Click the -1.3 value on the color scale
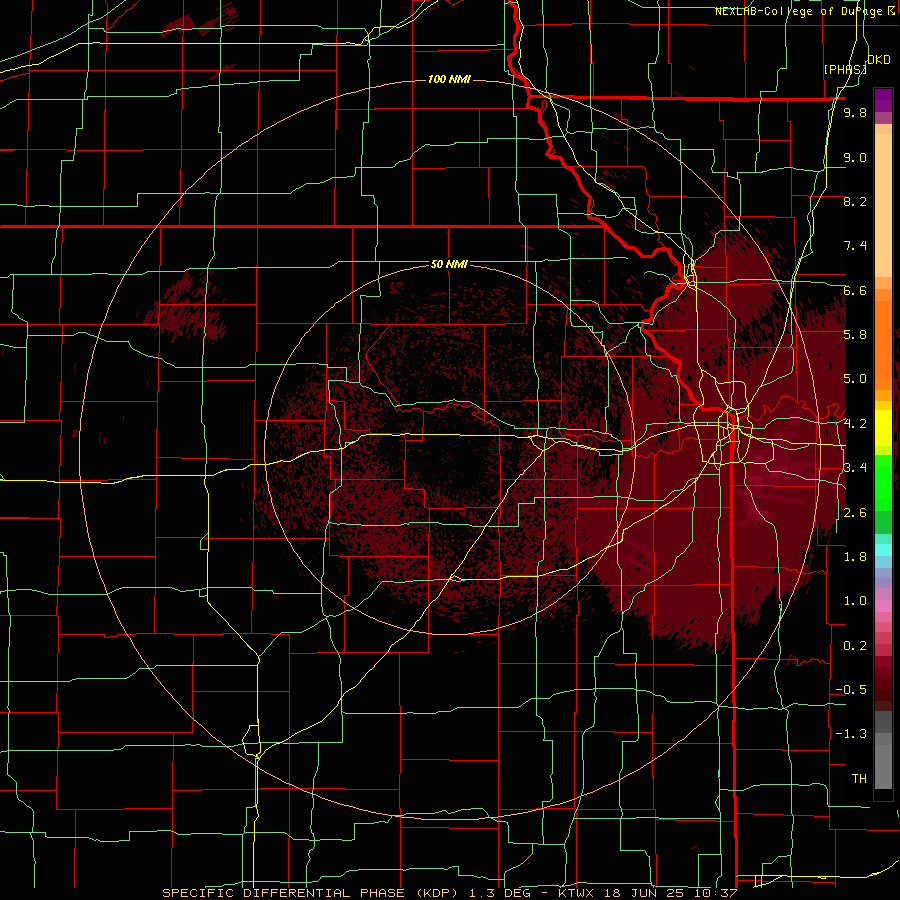900x900 pixels. pyautogui.click(x=851, y=734)
